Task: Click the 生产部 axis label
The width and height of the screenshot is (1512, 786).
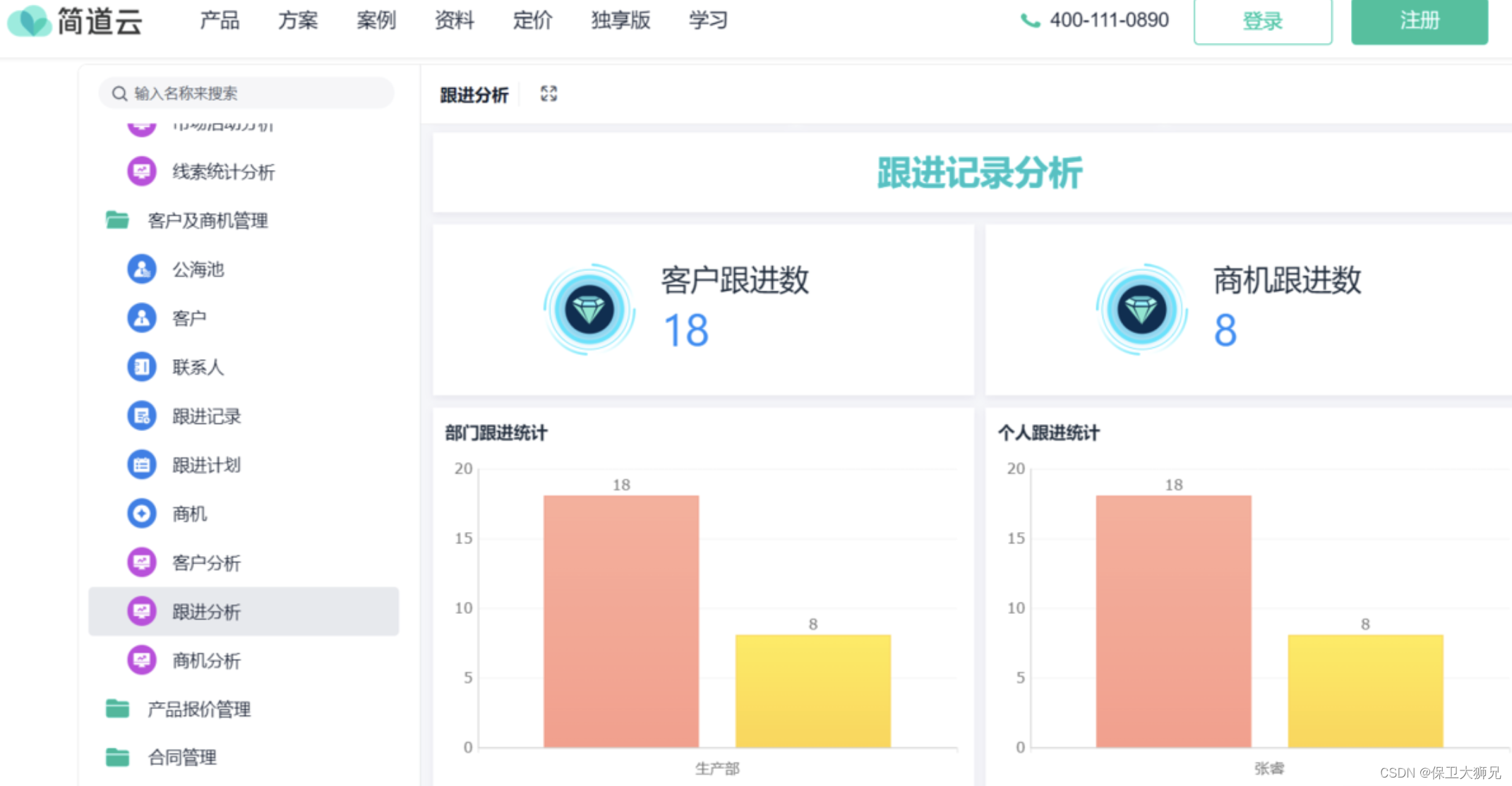Action: [x=717, y=768]
